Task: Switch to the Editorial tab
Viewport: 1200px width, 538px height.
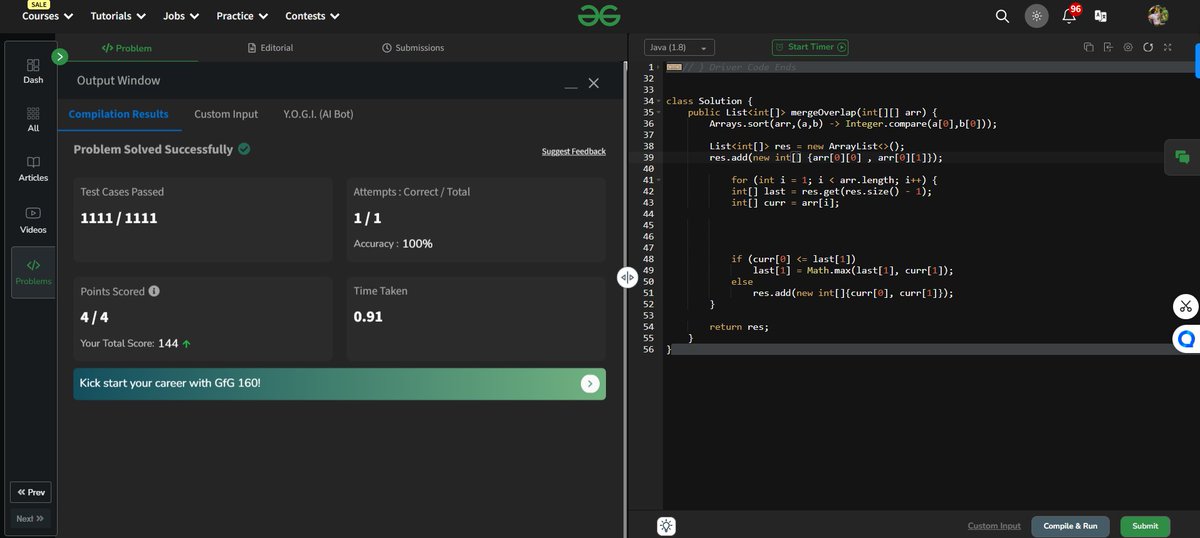Action: (270, 47)
